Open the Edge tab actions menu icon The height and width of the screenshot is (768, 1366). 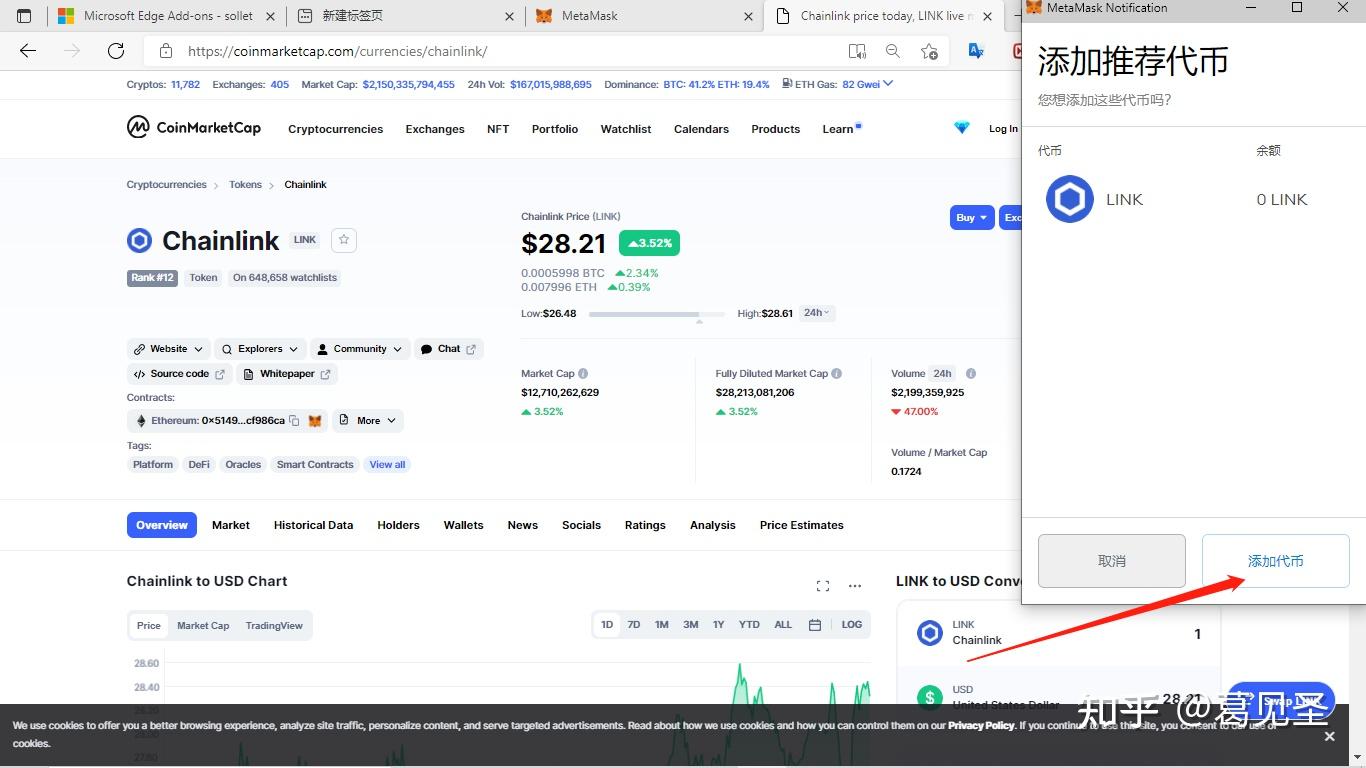[24, 16]
